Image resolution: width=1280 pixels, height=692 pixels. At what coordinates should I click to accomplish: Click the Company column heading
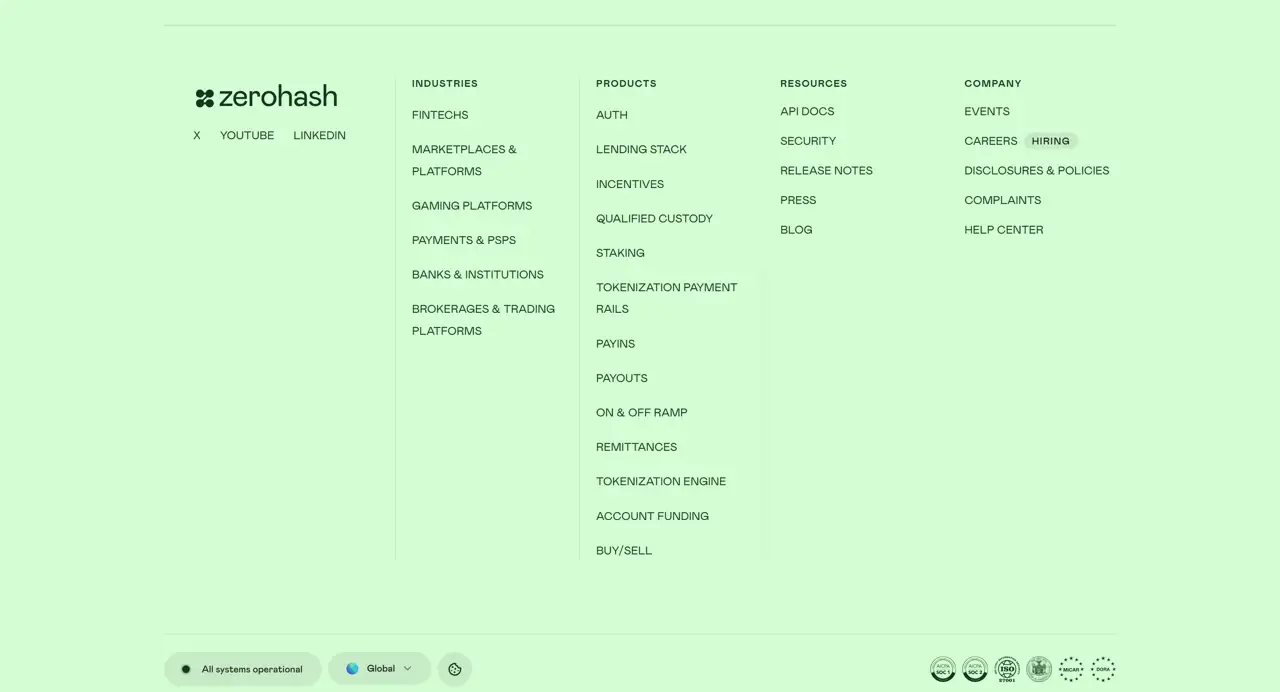(993, 83)
